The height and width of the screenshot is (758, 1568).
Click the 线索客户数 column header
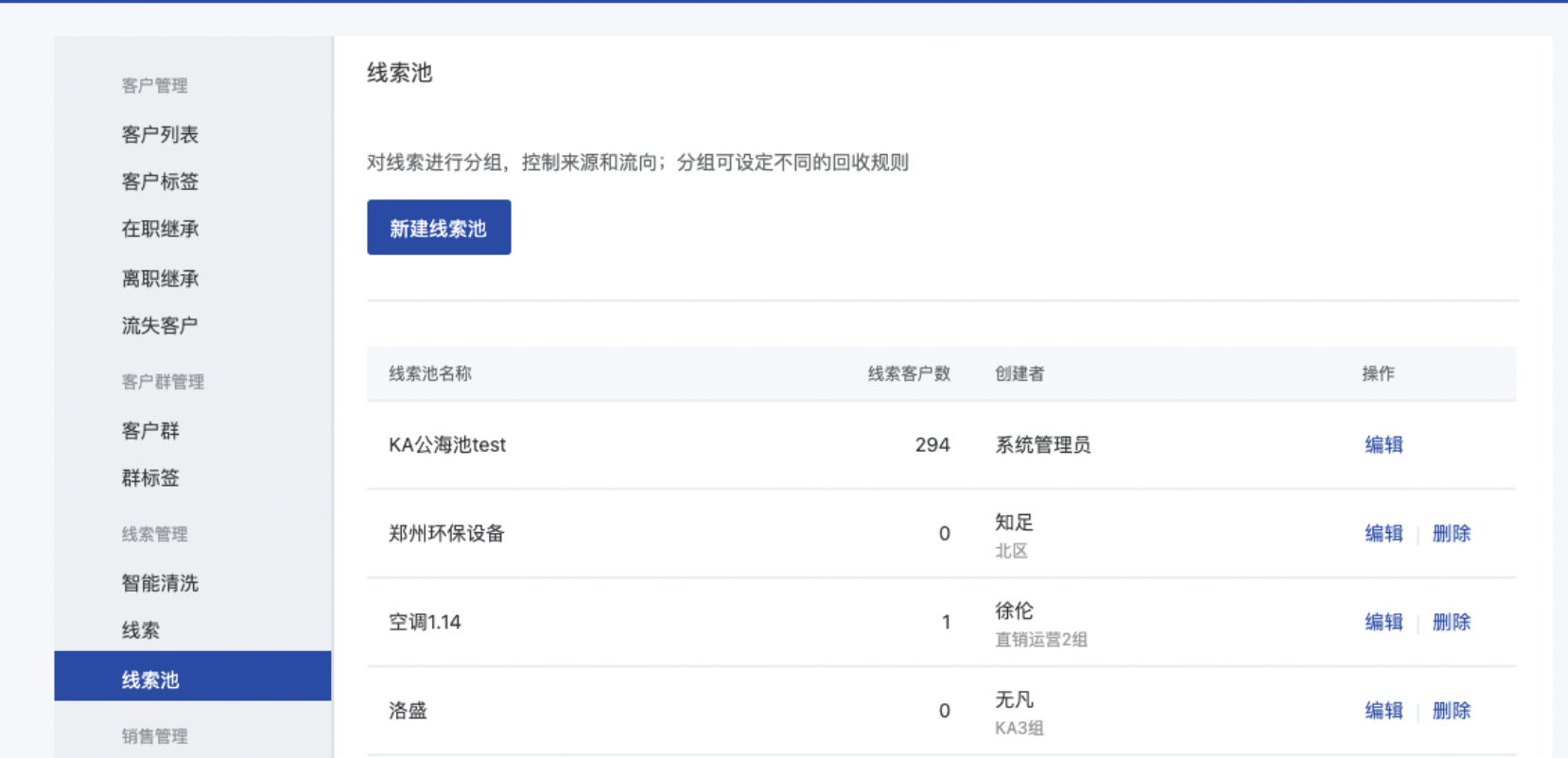click(909, 373)
